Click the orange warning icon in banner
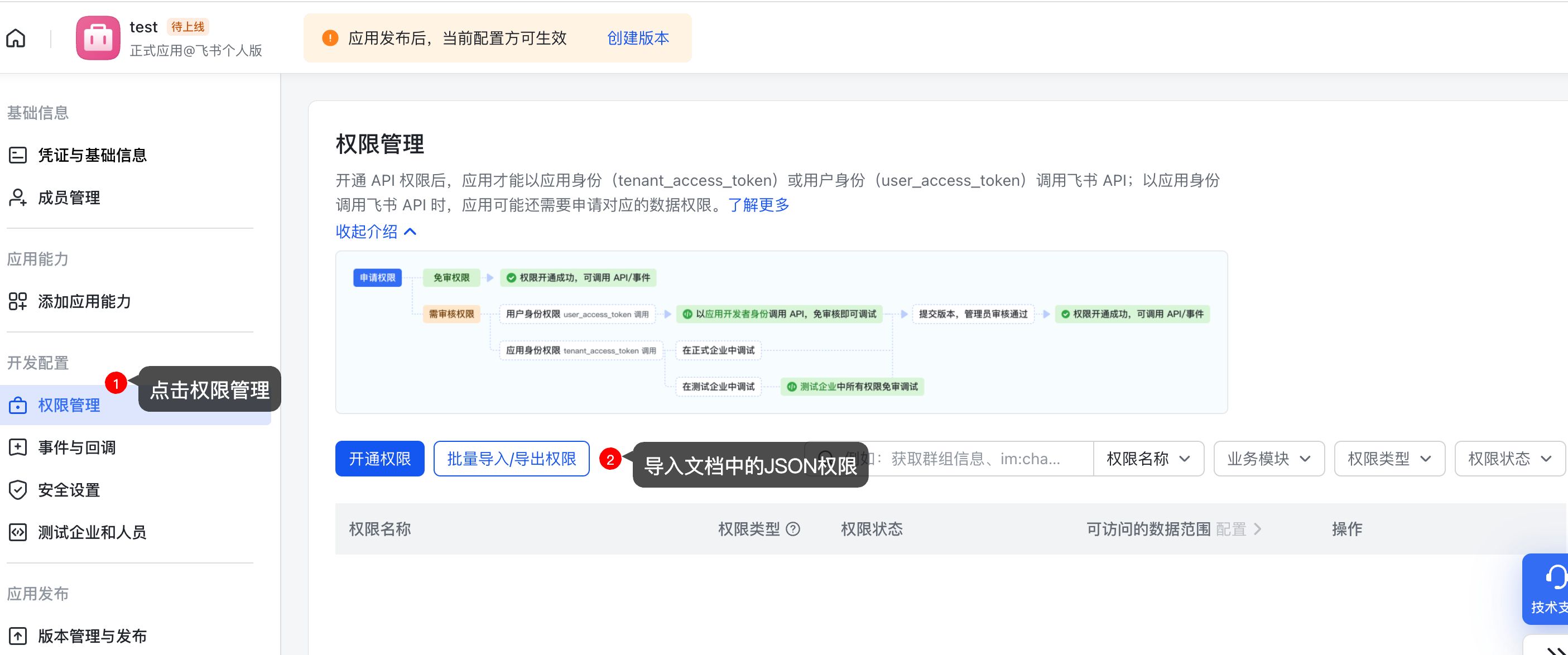 [330, 38]
